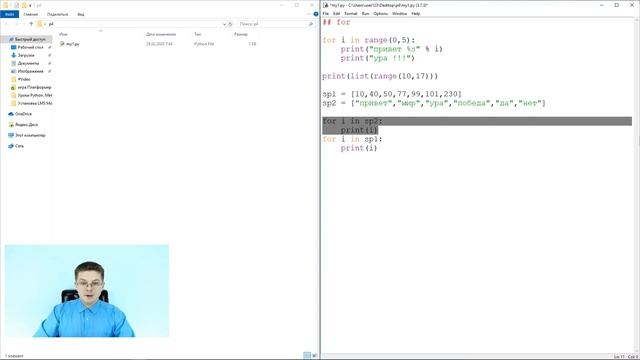Open Яндекс.Диск in navigation pane
This screenshot has height=360, width=640.
tap(26, 124)
